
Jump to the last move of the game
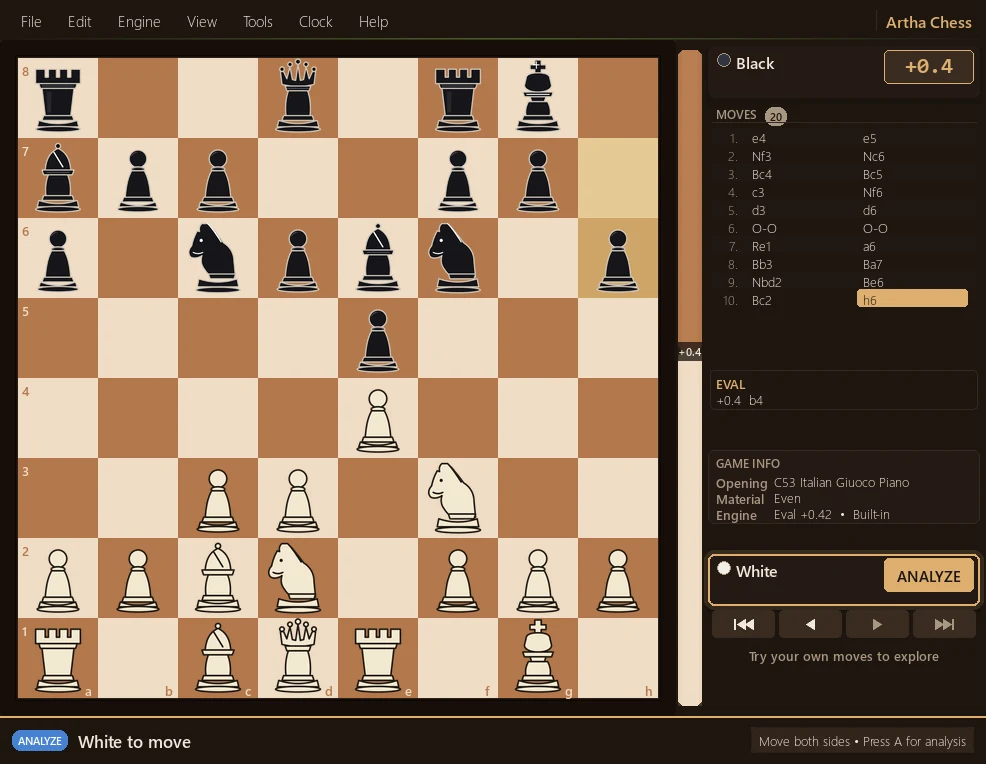(x=944, y=624)
